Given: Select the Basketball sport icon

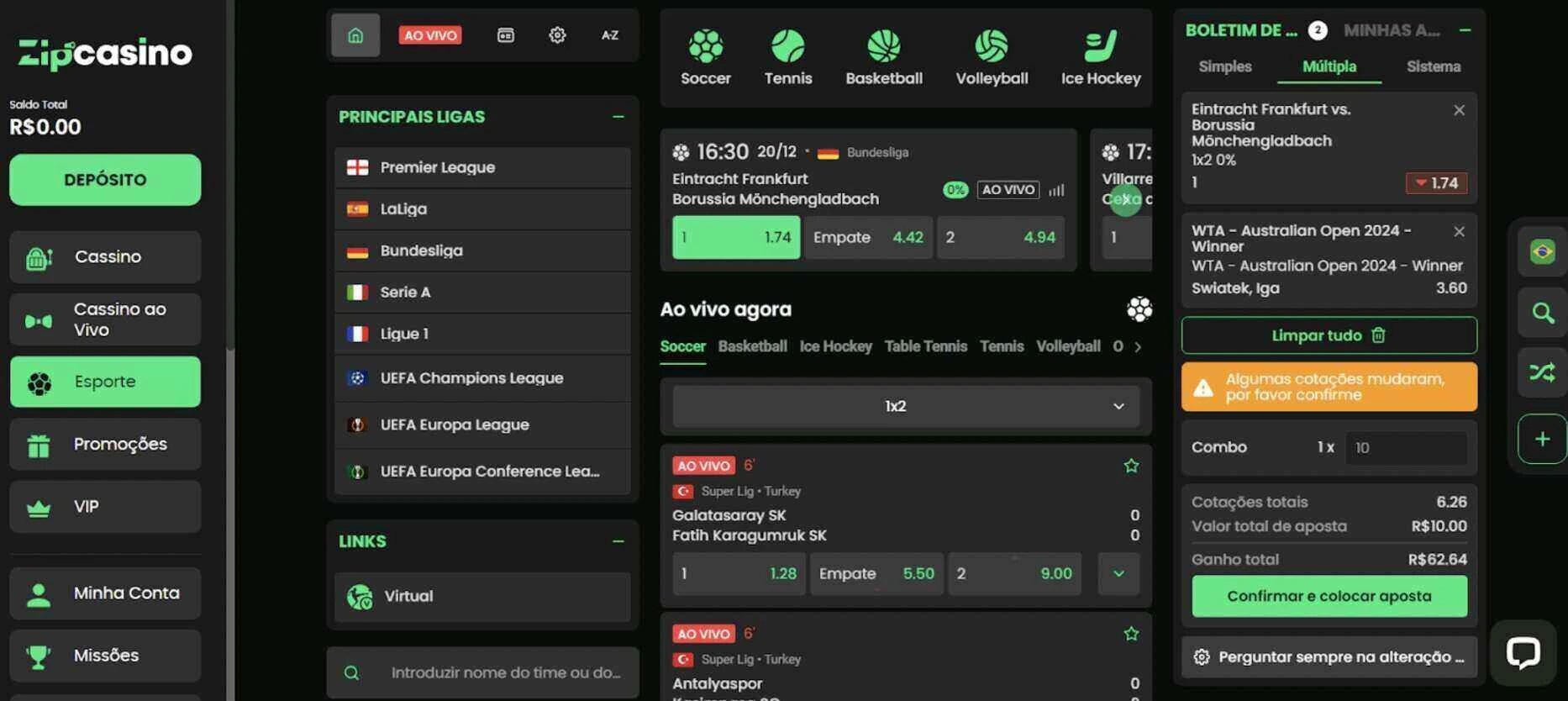Looking at the screenshot, I should point(884,57).
